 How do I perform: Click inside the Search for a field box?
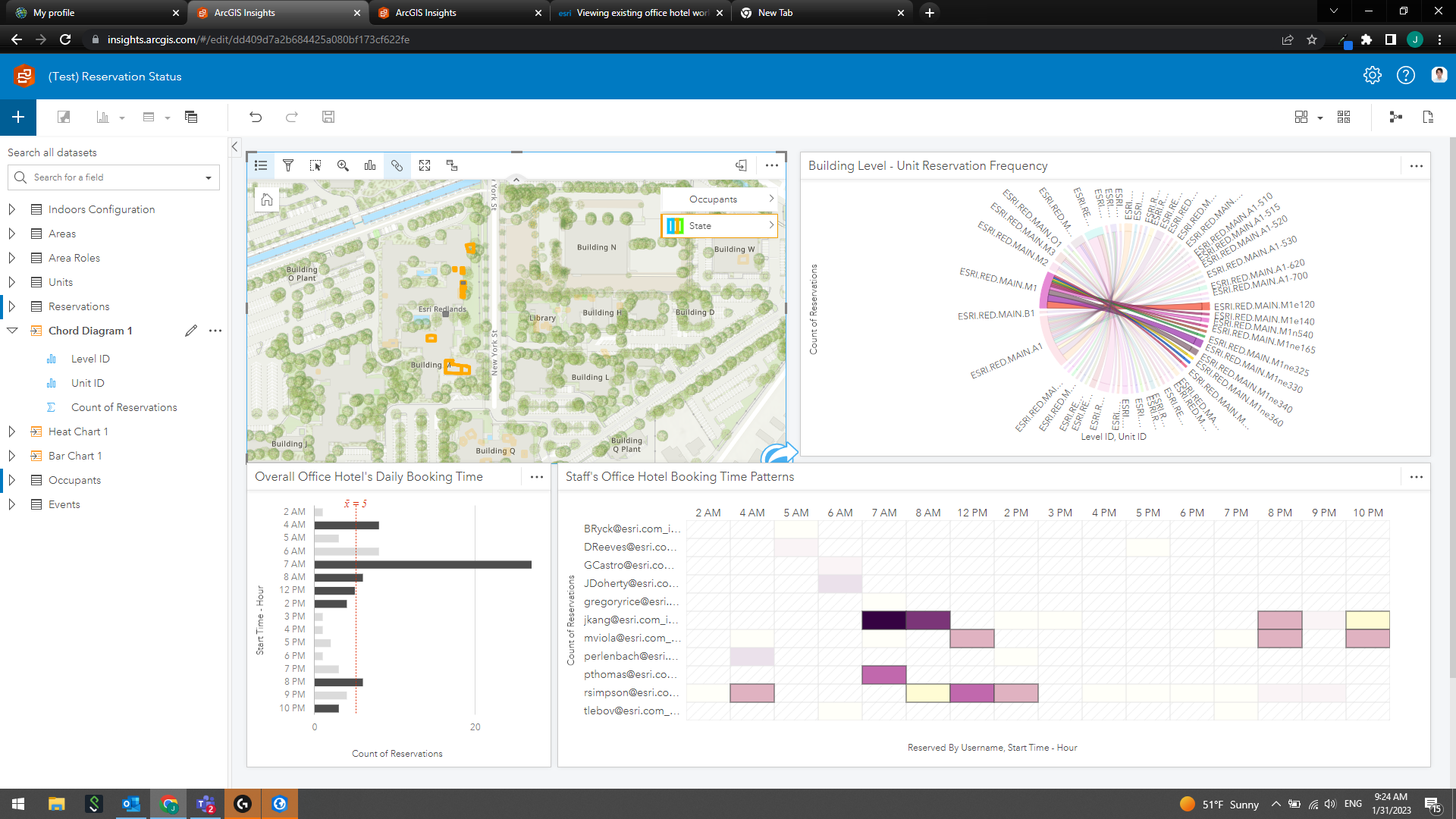pyautogui.click(x=114, y=177)
